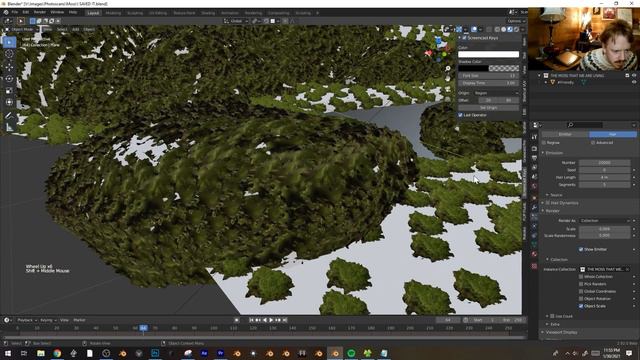640x360 pixels.
Task: Open Photoshop from the Windows taskbar
Action: point(155,353)
